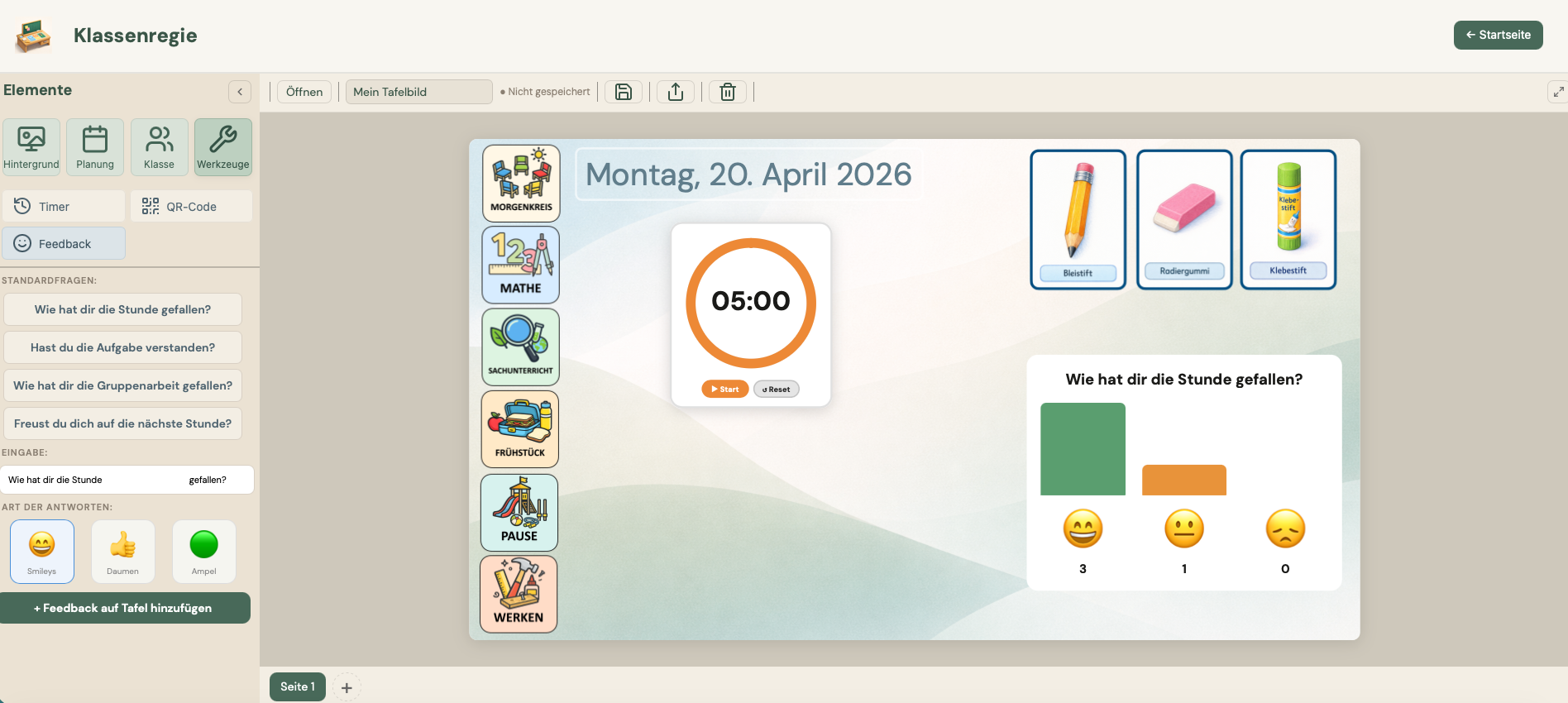Viewport: 1568px width, 703px height.
Task: Pick question 'Wie hat dir die Gruppenarbeit gefallen?'
Action: (122, 385)
